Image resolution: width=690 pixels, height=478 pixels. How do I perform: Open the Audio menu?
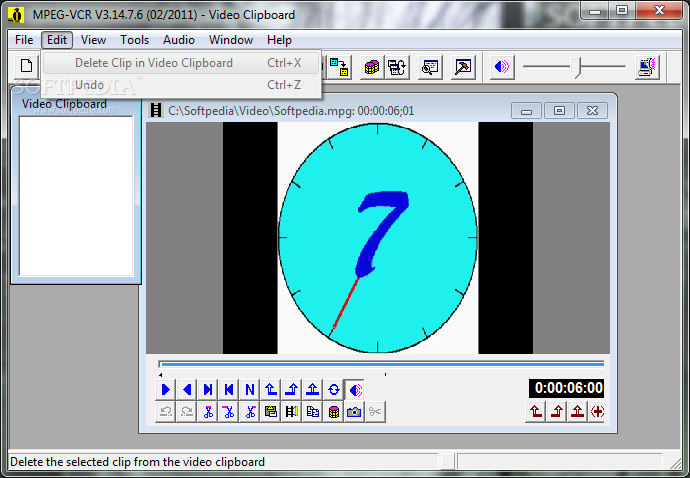179,40
